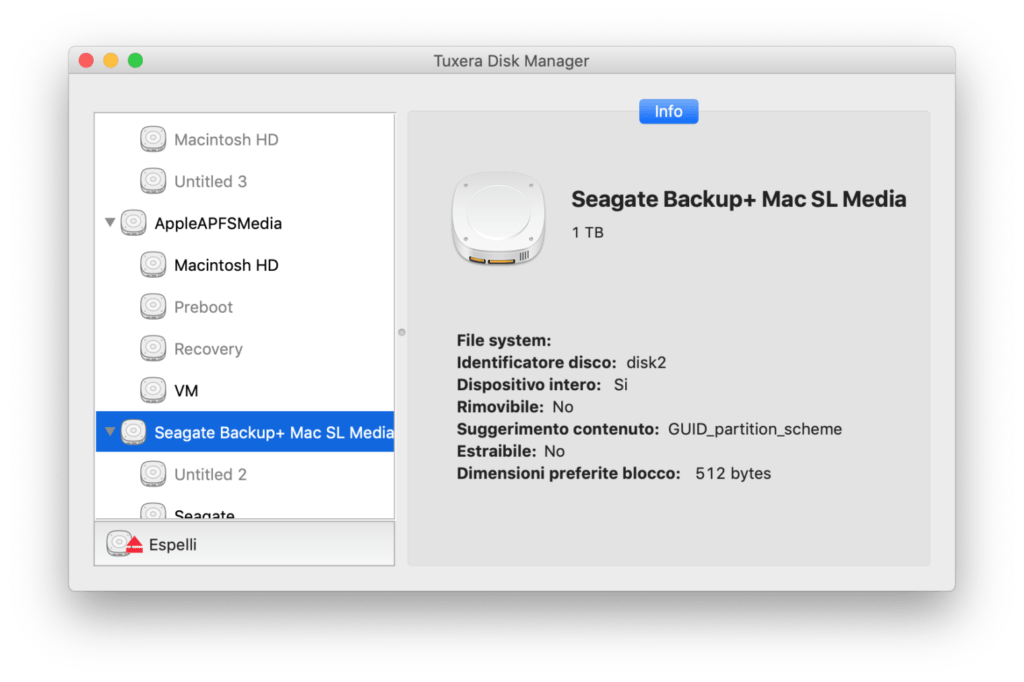The image size is (1024, 682).
Task: Click the Seagate Backup+ Mac SL Media heading
Action: pos(739,199)
